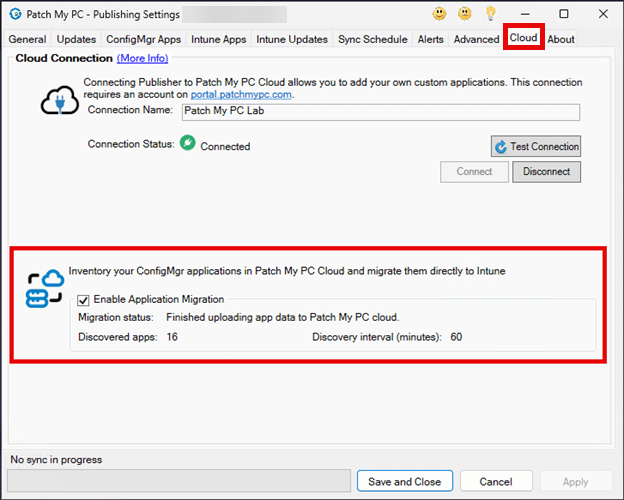624x500 pixels.
Task: Select the Intune Apps tab
Action: click(x=219, y=39)
